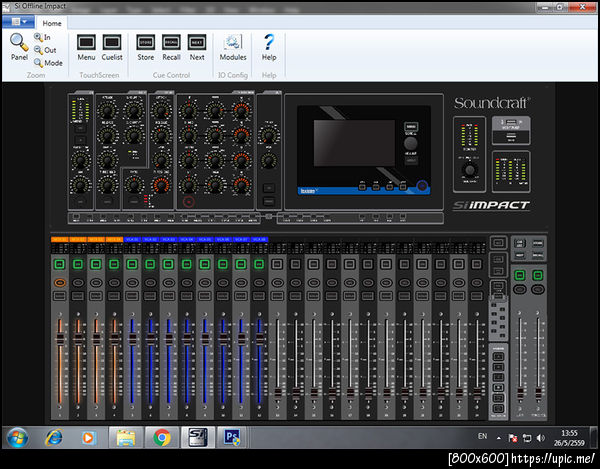The image size is (600, 469).
Task: Click the Zoom In icon
Action: tap(39, 37)
